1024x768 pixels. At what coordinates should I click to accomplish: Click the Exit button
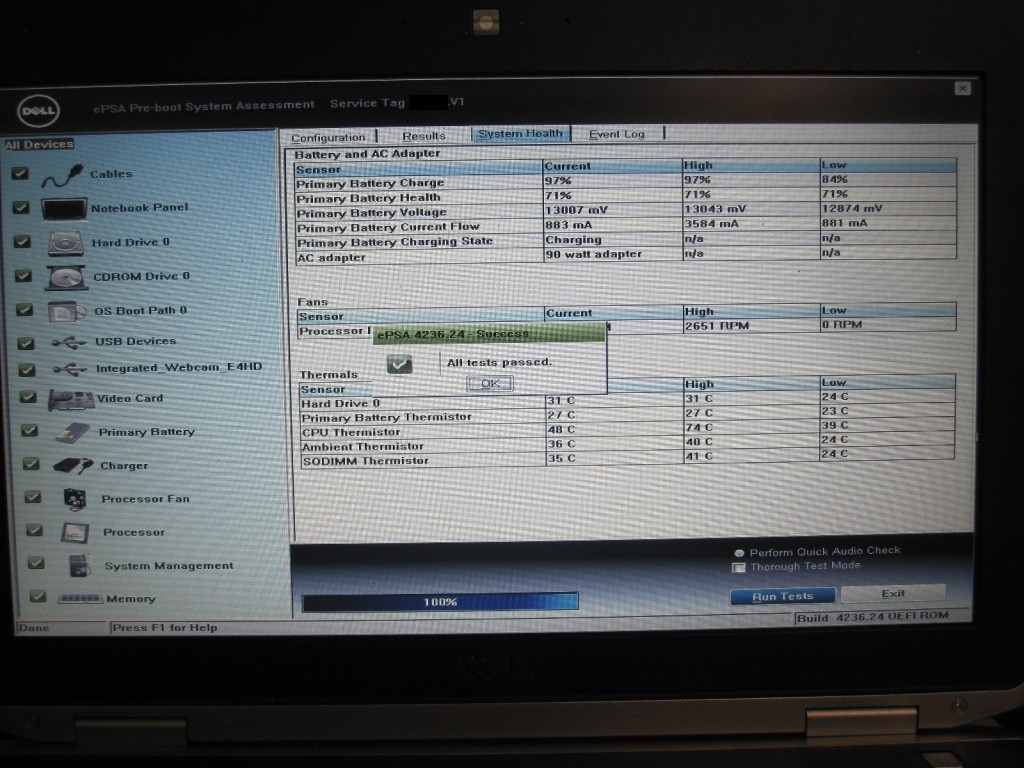click(893, 594)
